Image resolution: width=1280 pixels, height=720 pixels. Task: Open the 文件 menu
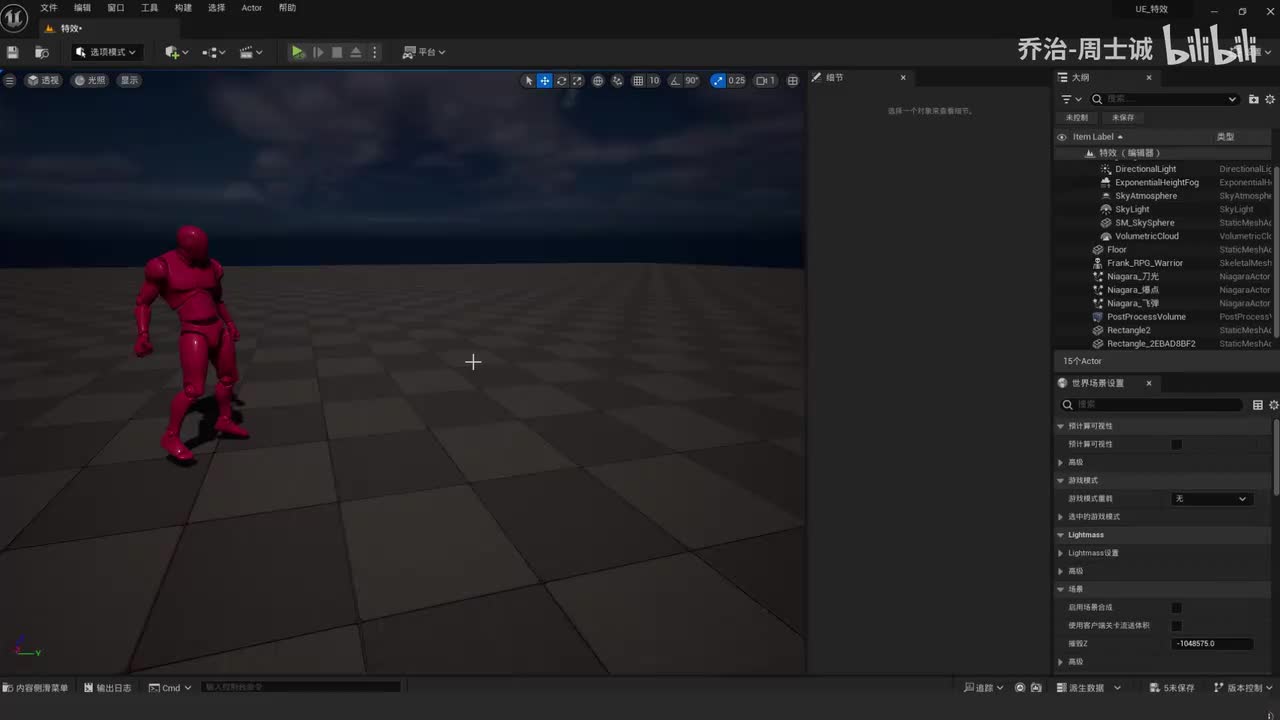coord(49,8)
